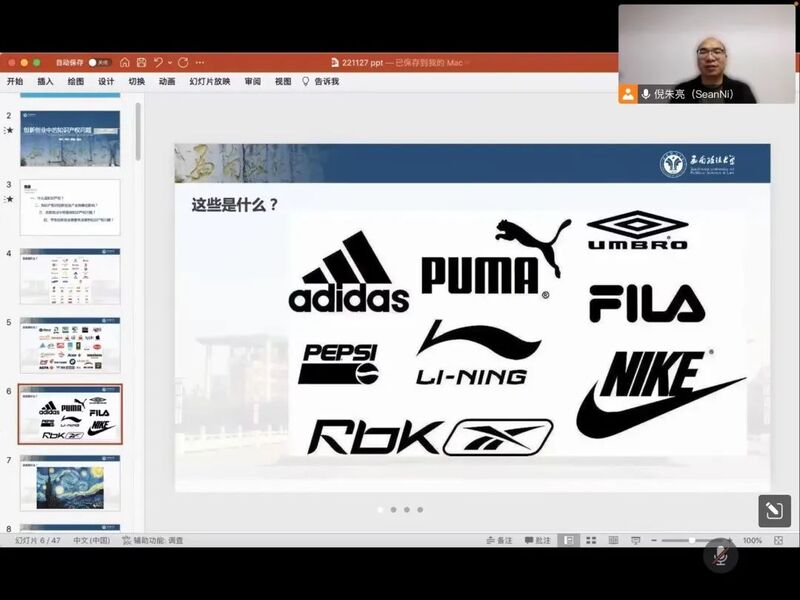Click the green full-screen window button
The height and width of the screenshot is (600, 800).
37,62
